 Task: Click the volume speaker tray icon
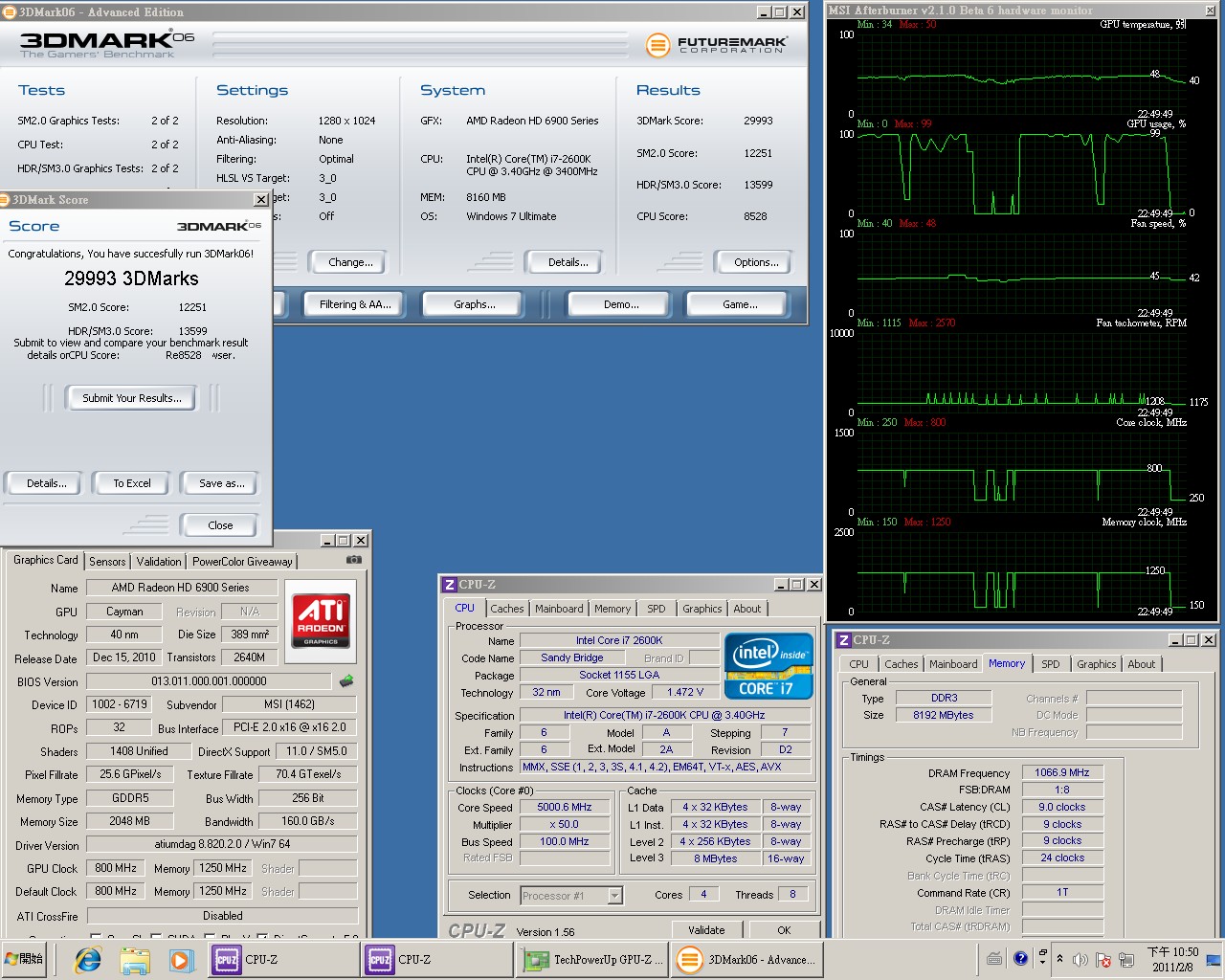pyautogui.click(x=1080, y=959)
